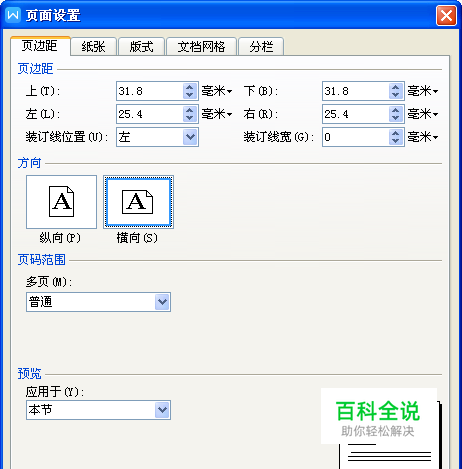462x469 pixels.
Task: Click the 右(R) margin input field
Action: (356, 114)
